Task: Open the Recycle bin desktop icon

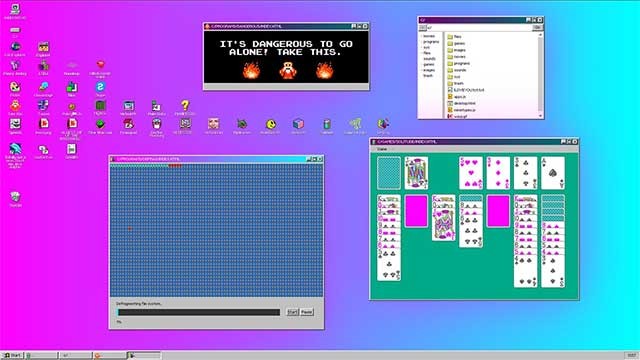Action: [x=15, y=196]
